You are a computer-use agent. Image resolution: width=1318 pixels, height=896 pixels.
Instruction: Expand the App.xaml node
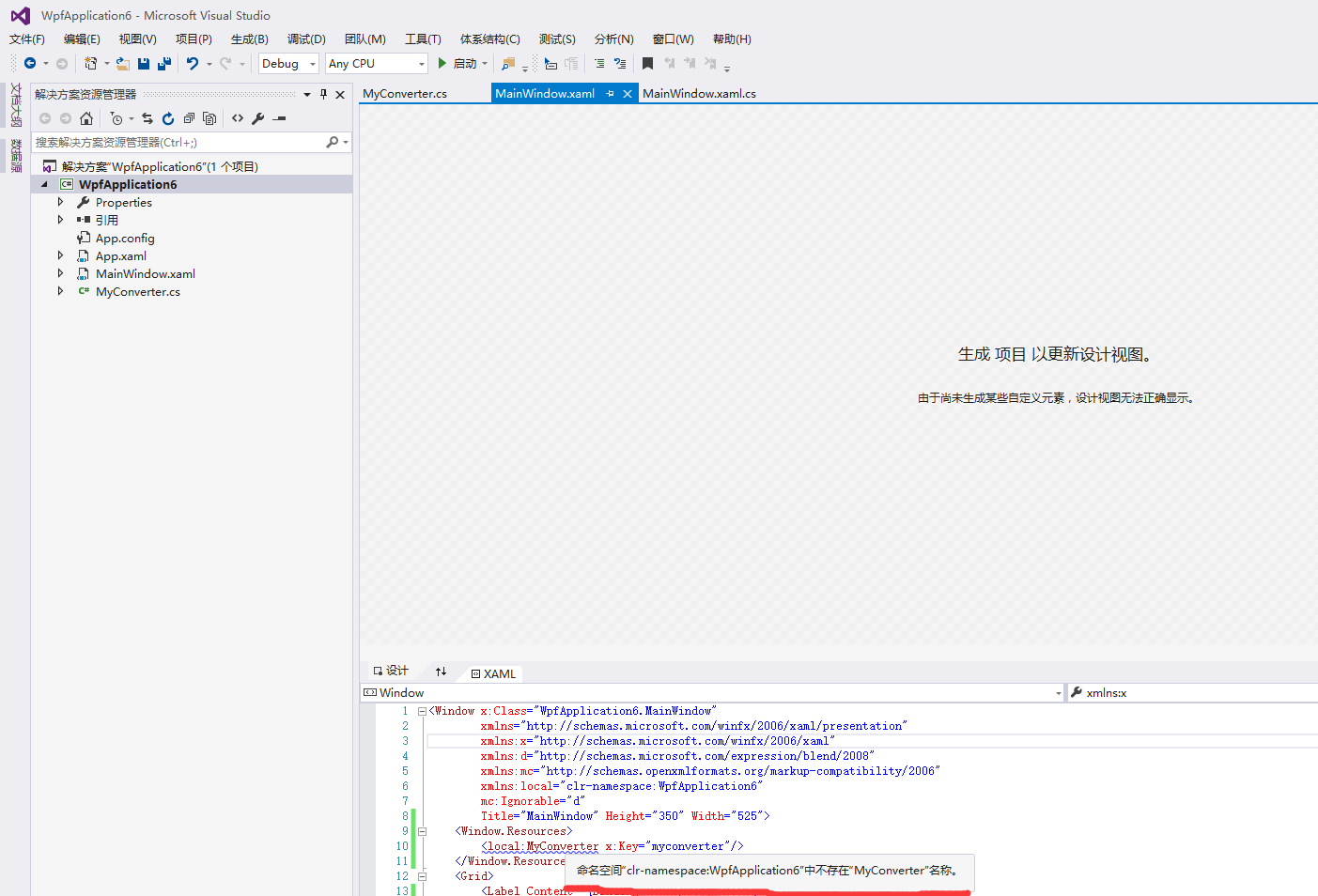[x=61, y=255]
